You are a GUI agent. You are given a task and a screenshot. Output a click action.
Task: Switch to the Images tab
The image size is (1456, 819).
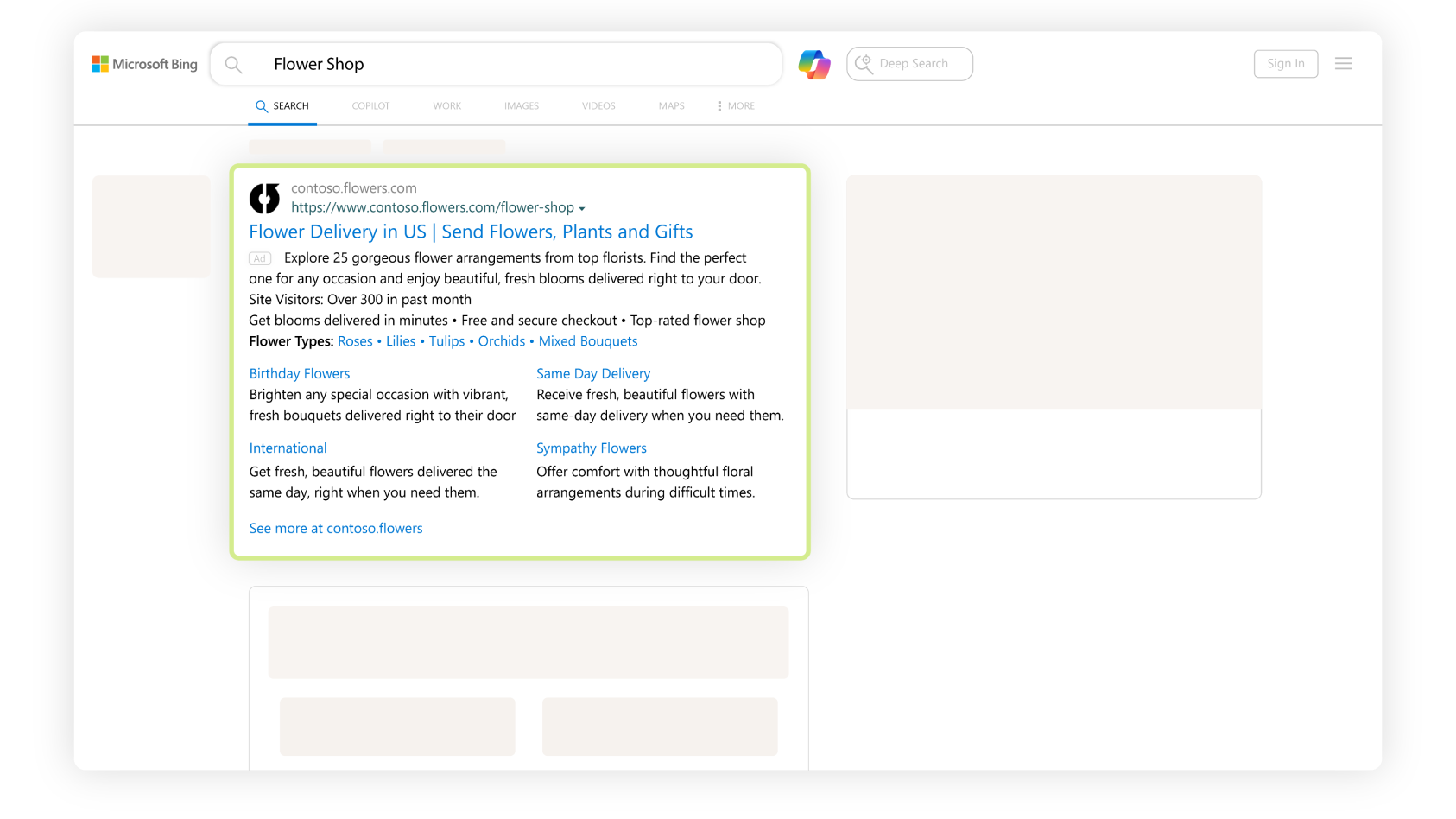[x=521, y=106]
